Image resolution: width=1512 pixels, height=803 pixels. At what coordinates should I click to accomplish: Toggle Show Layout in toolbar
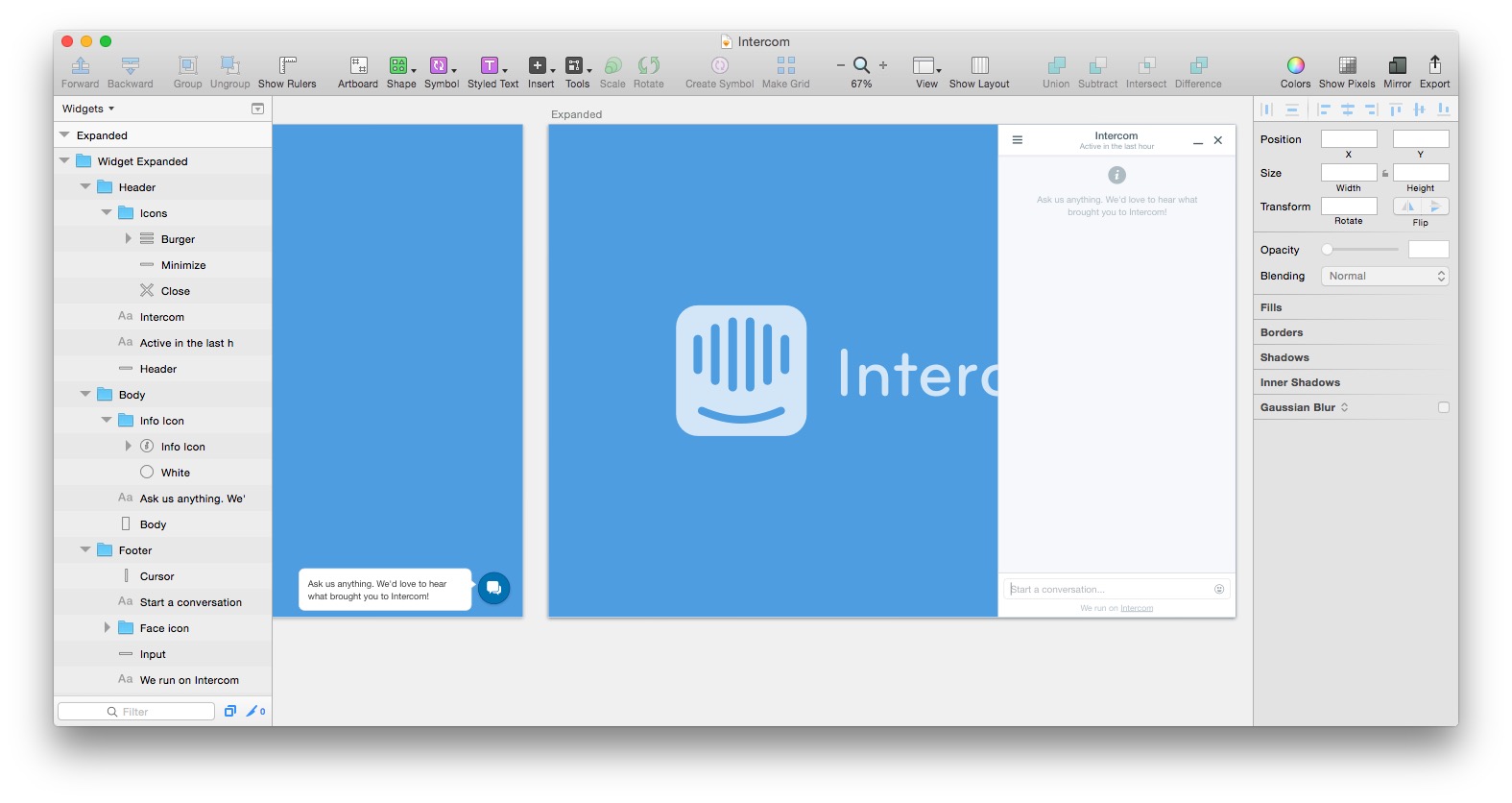point(980,65)
